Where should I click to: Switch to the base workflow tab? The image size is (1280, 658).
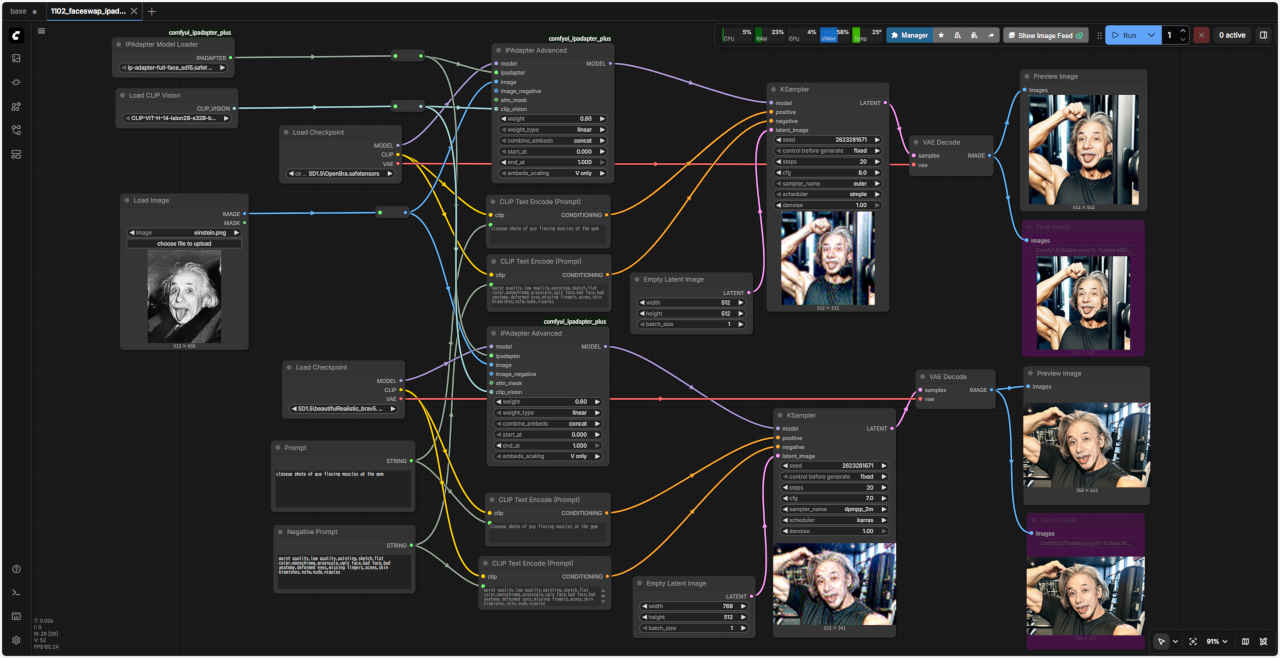click(x=18, y=11)
